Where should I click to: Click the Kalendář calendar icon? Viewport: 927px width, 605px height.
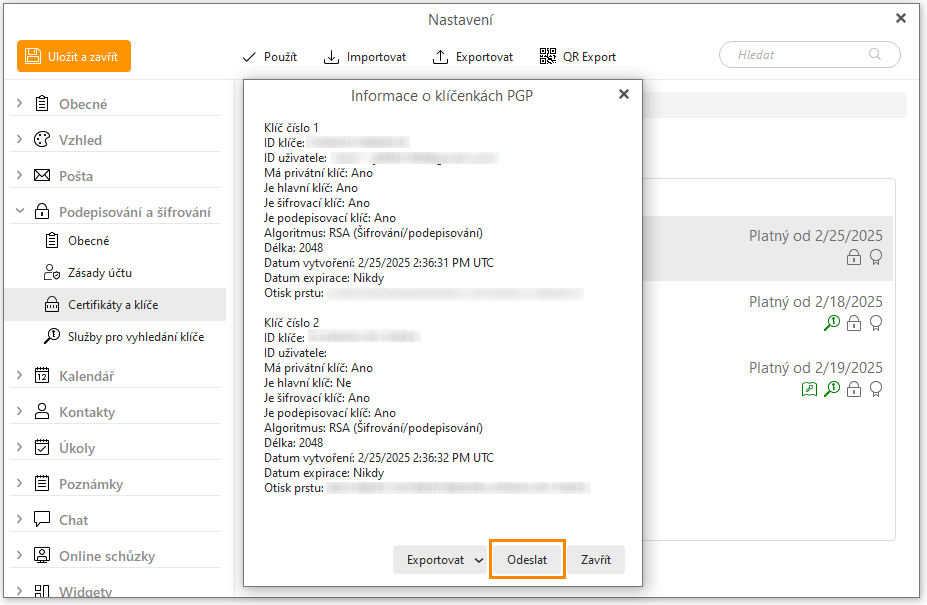coord(42,376)
